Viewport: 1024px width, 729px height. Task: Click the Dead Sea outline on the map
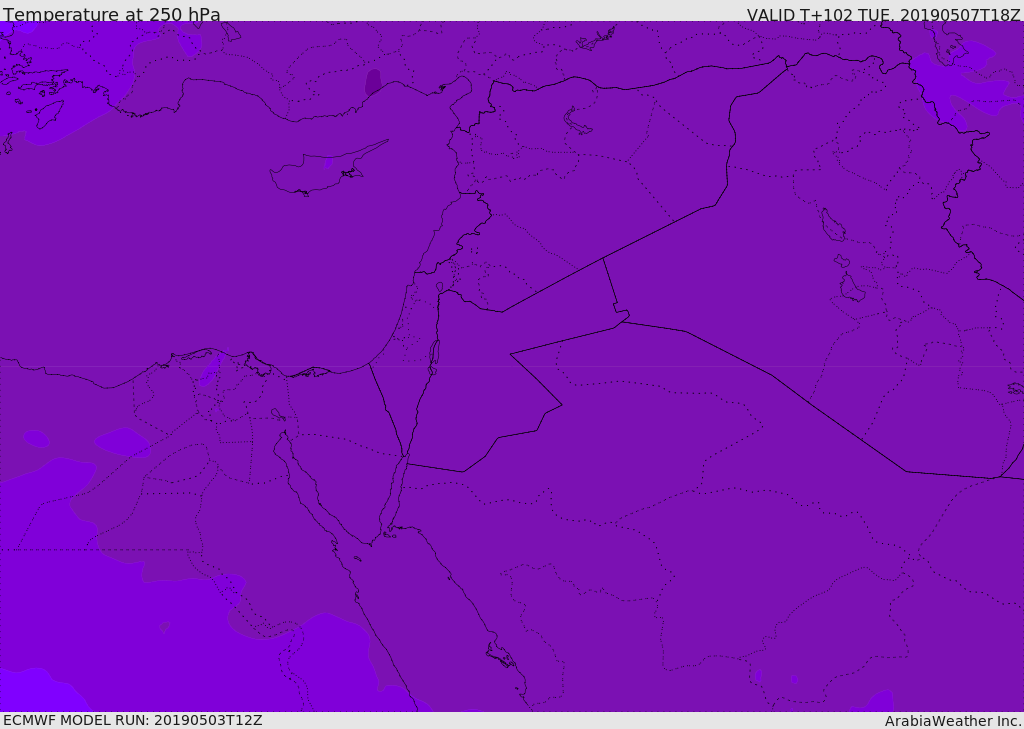click(434, 356)
